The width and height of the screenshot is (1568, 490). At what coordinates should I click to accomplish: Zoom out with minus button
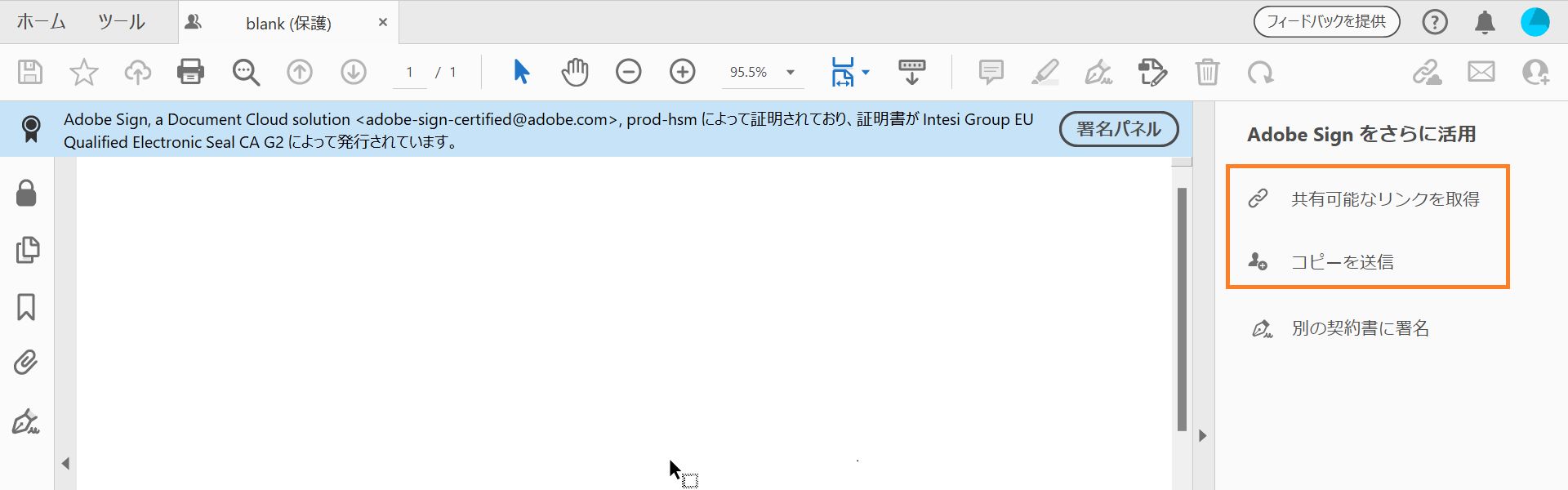pos(628,72)
